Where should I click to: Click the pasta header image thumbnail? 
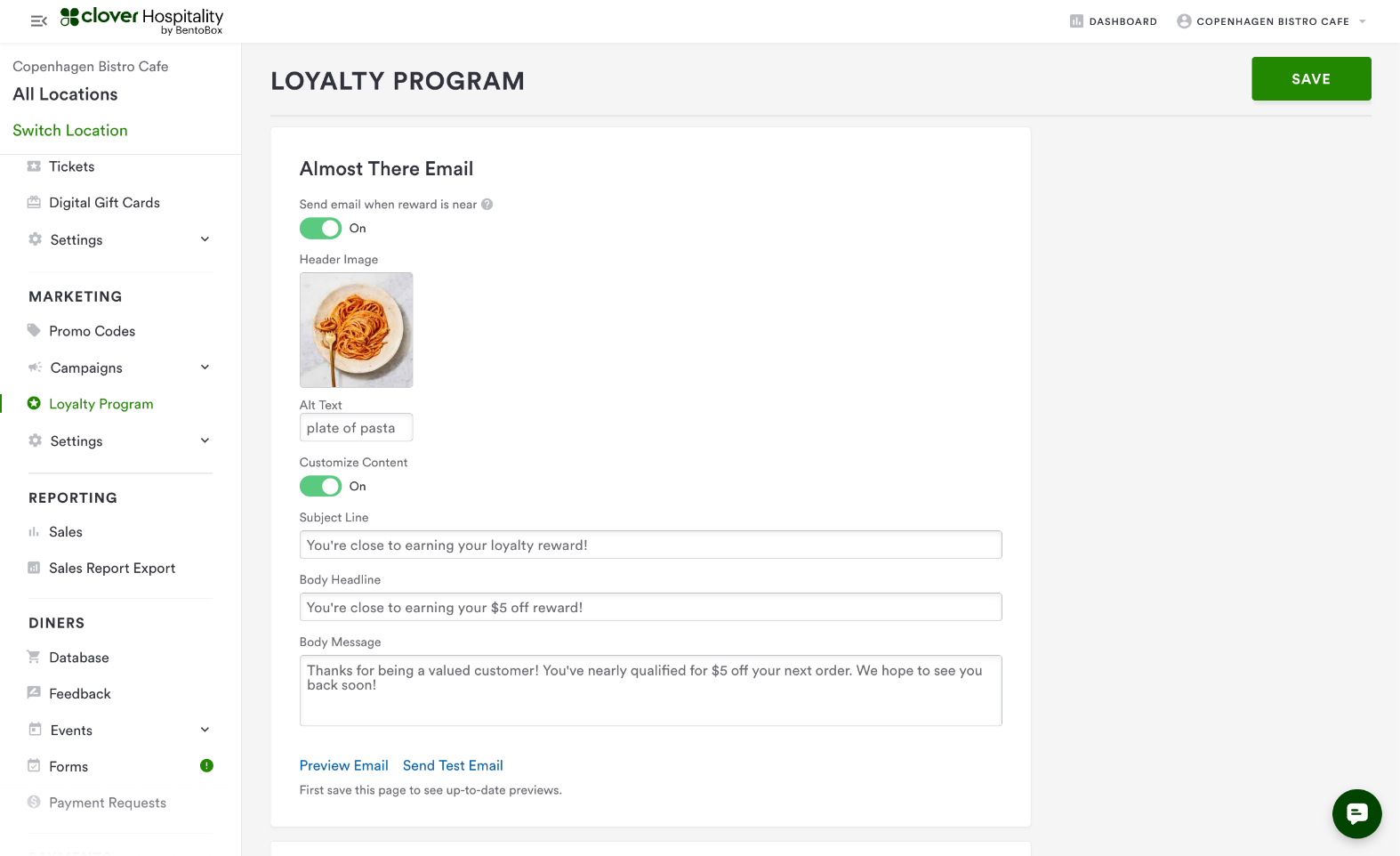[356, 330]
